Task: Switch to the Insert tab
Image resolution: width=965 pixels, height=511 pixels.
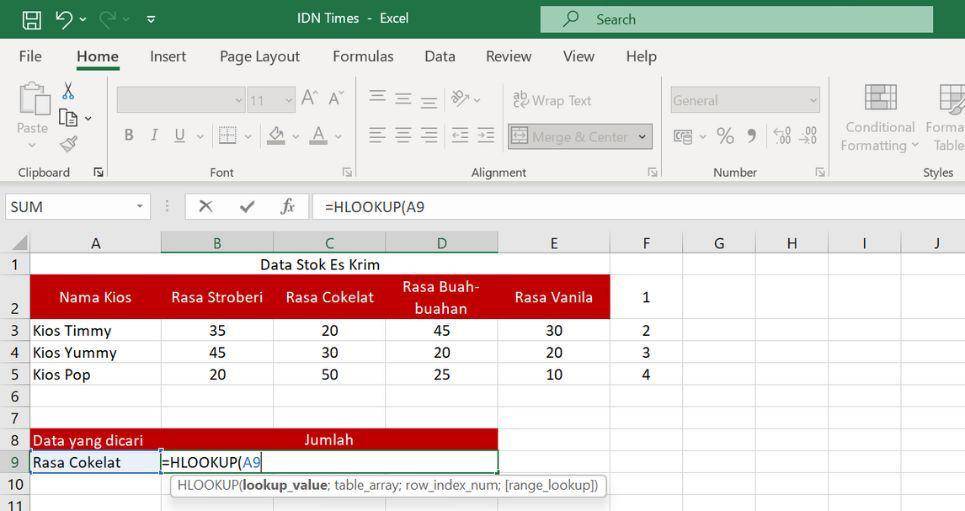Action: [167, 56]
